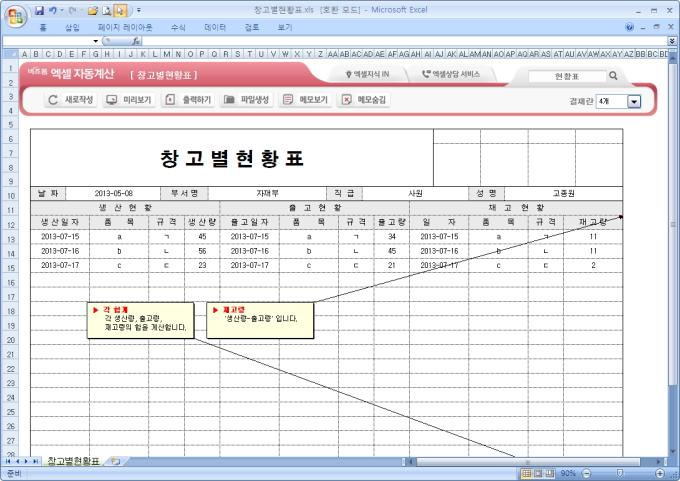
Task: Expand the Name Box dropdown arrow
Action: [96, 41]
